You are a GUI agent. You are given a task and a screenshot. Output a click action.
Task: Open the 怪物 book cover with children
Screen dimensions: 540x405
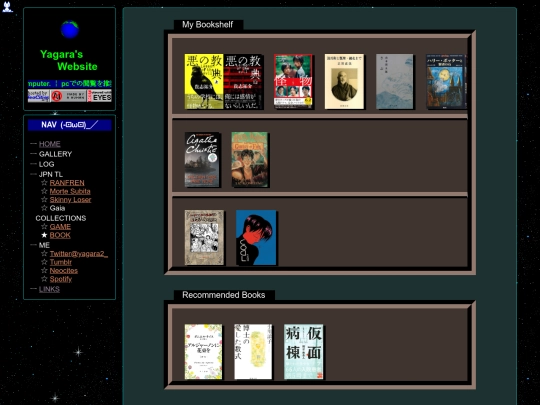(x=293, y=81)
